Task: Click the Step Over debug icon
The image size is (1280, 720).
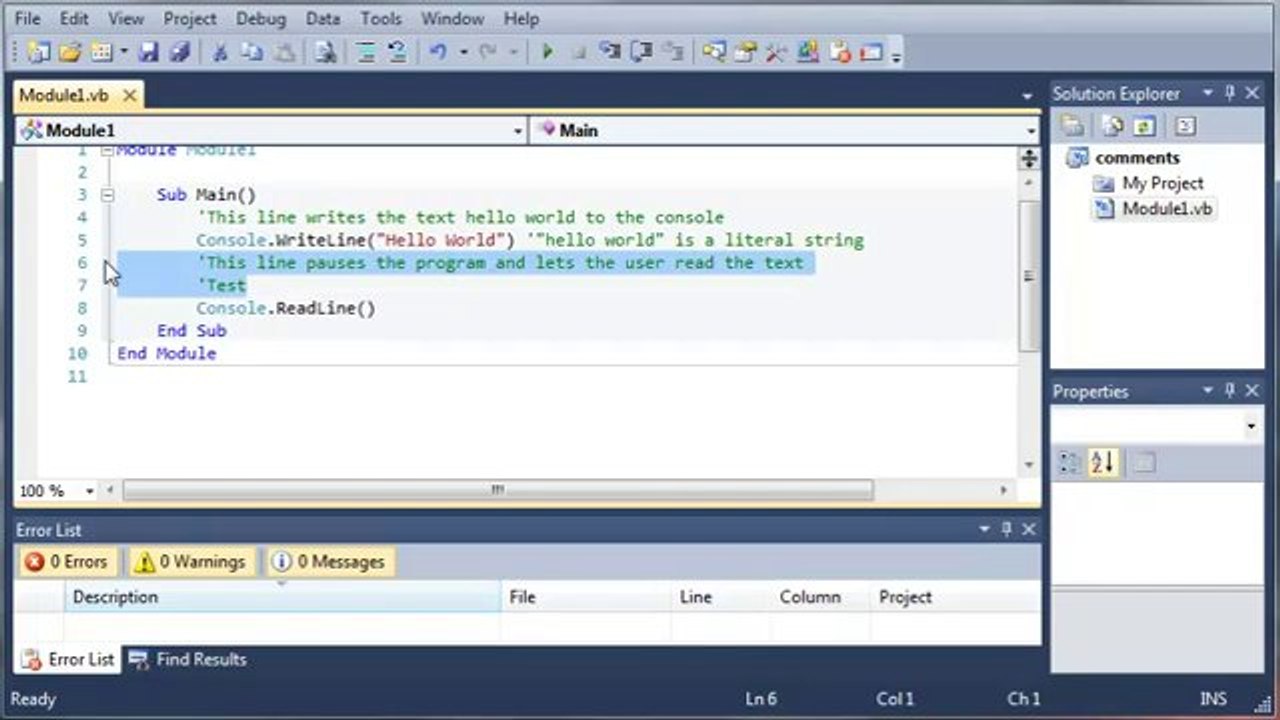Action: [640, 52]
